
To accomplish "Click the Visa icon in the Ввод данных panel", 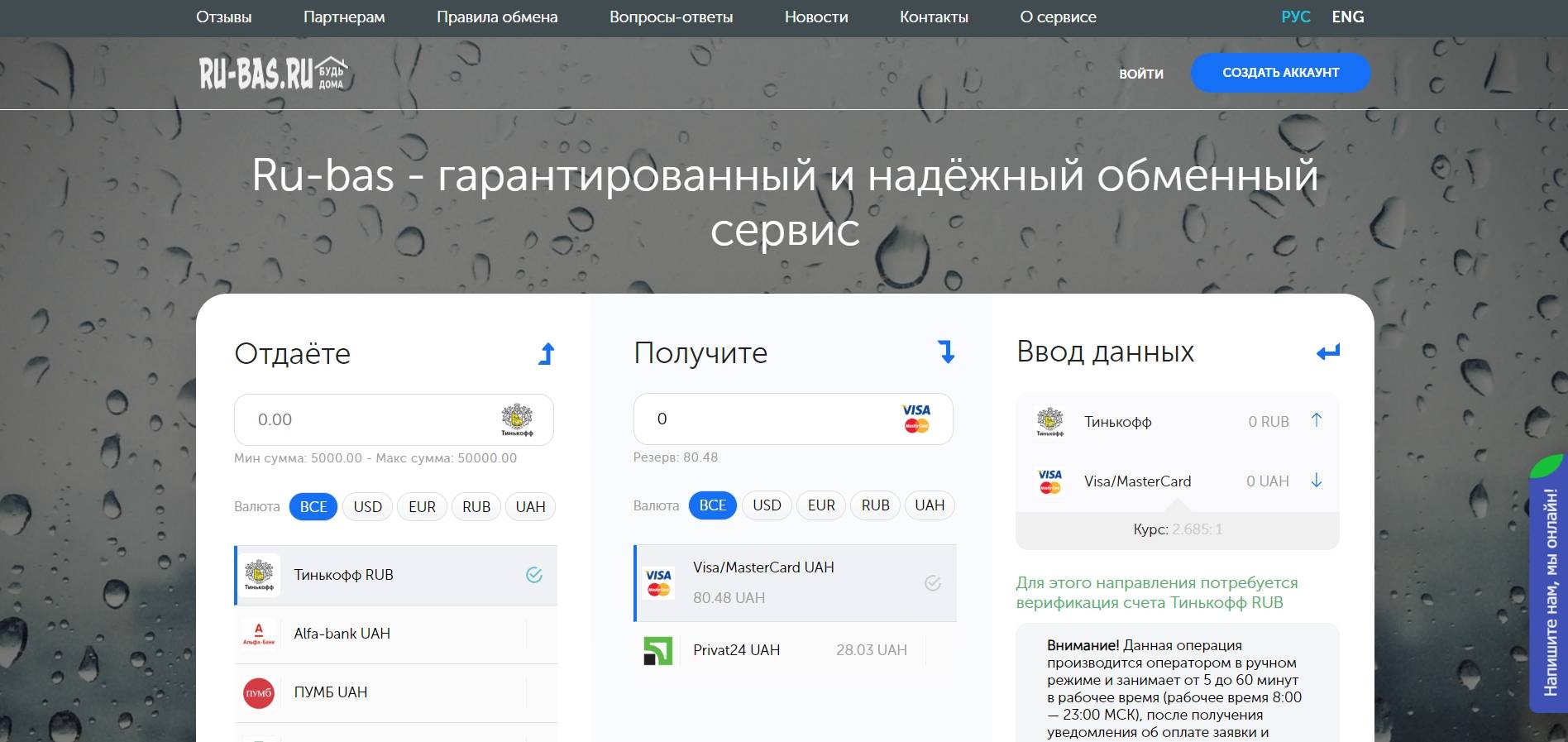I will [1050, 481].
